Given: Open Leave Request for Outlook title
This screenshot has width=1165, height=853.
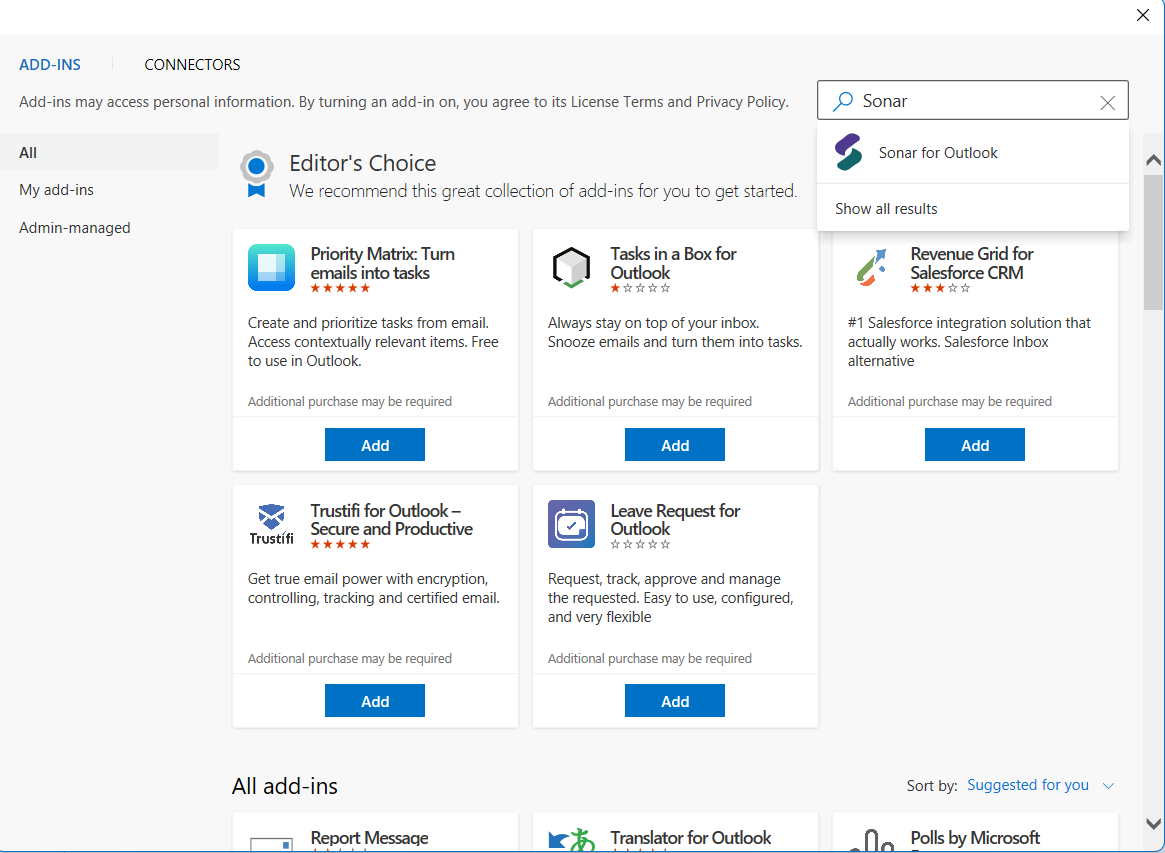Looking at the screenshot, I should click(675, 519).
